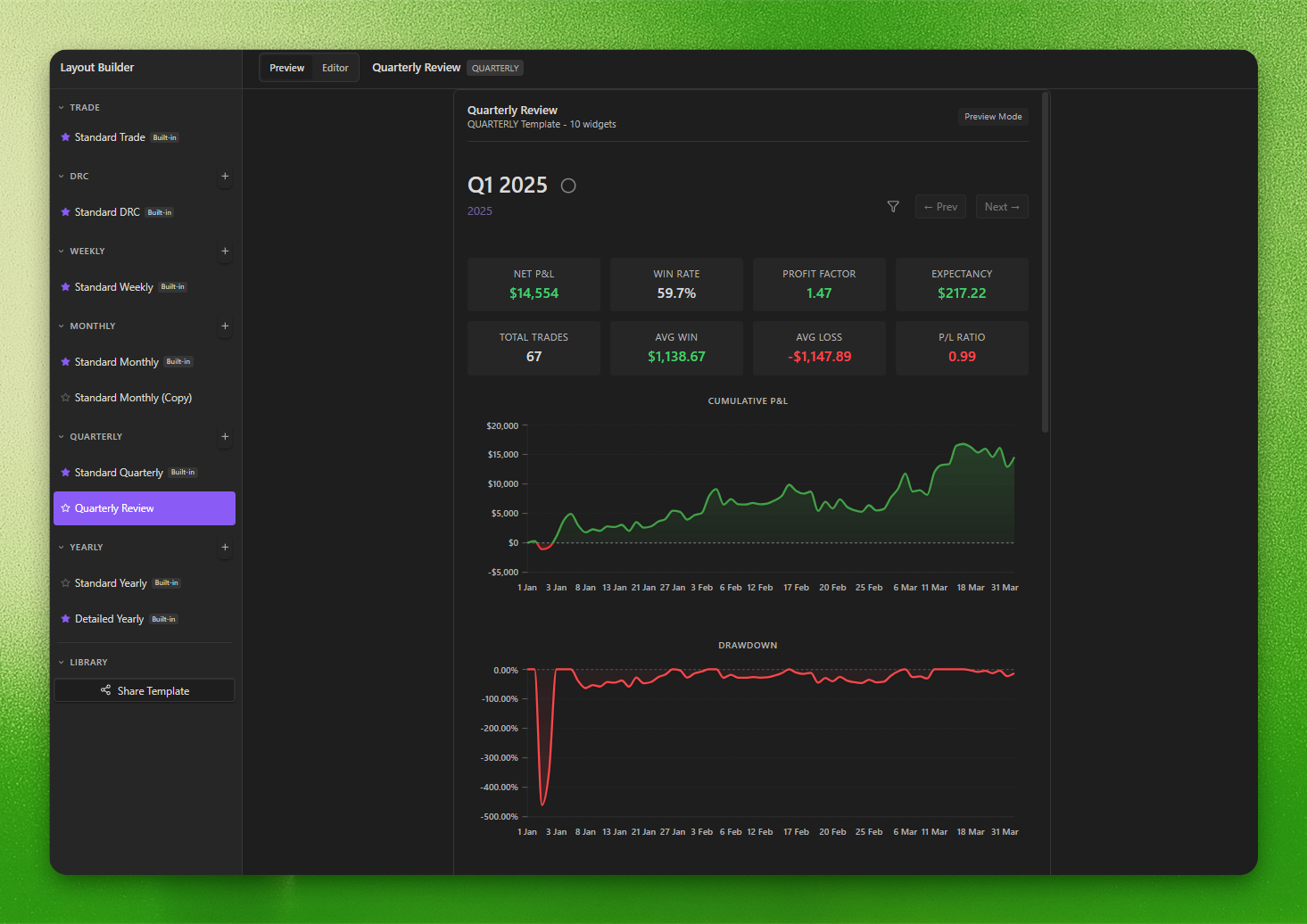
Task: Open the filter funnel icon
Action: click(x=893, y=207)
